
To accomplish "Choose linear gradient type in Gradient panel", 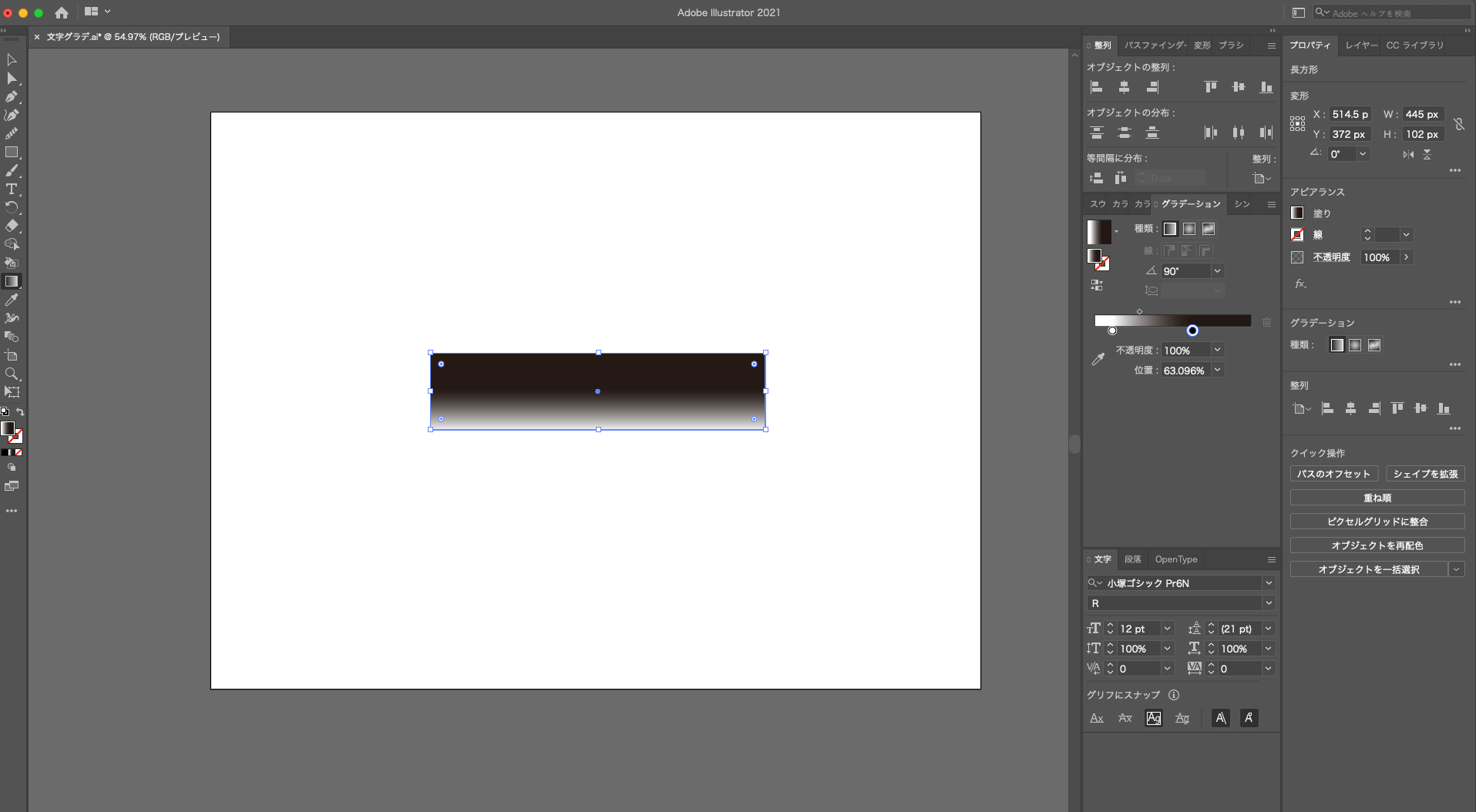I will [x=1170, y=229].
